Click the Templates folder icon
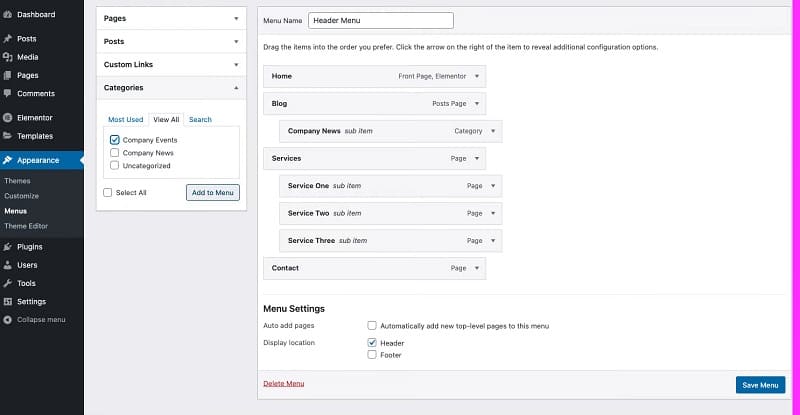The image size is (800, 415). tap(7, 136)
